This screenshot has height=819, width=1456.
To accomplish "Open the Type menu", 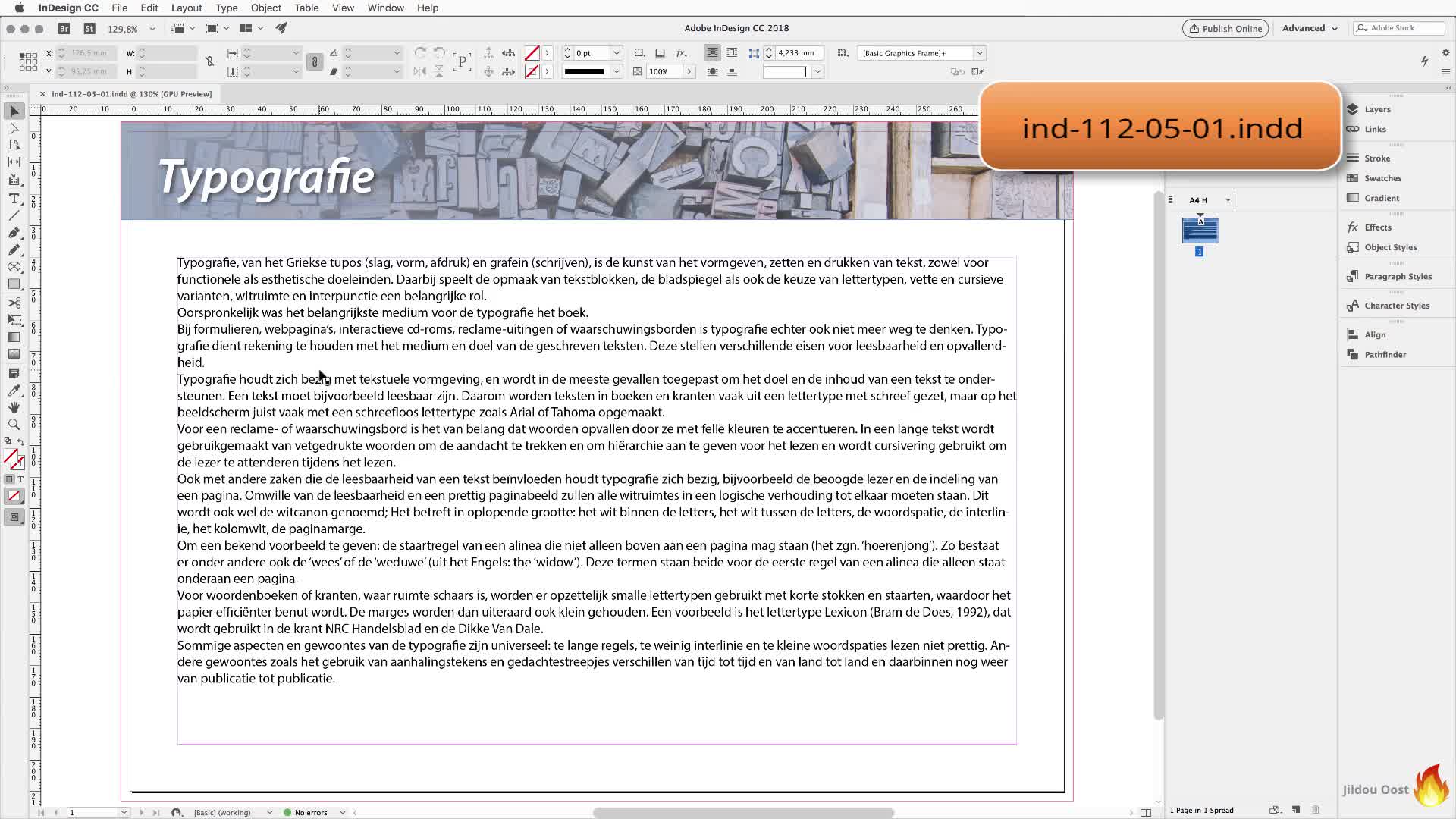I will pos(226,8).
